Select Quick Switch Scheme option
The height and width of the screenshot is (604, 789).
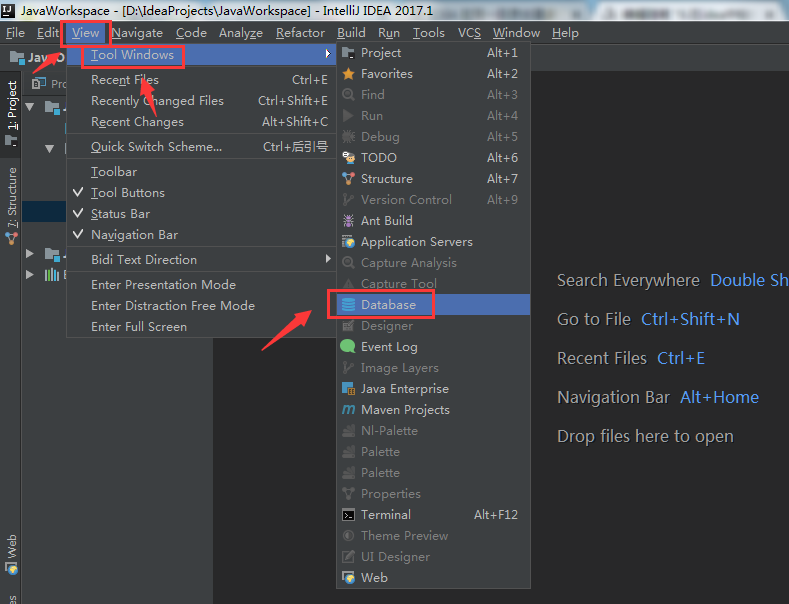[201, 147]
